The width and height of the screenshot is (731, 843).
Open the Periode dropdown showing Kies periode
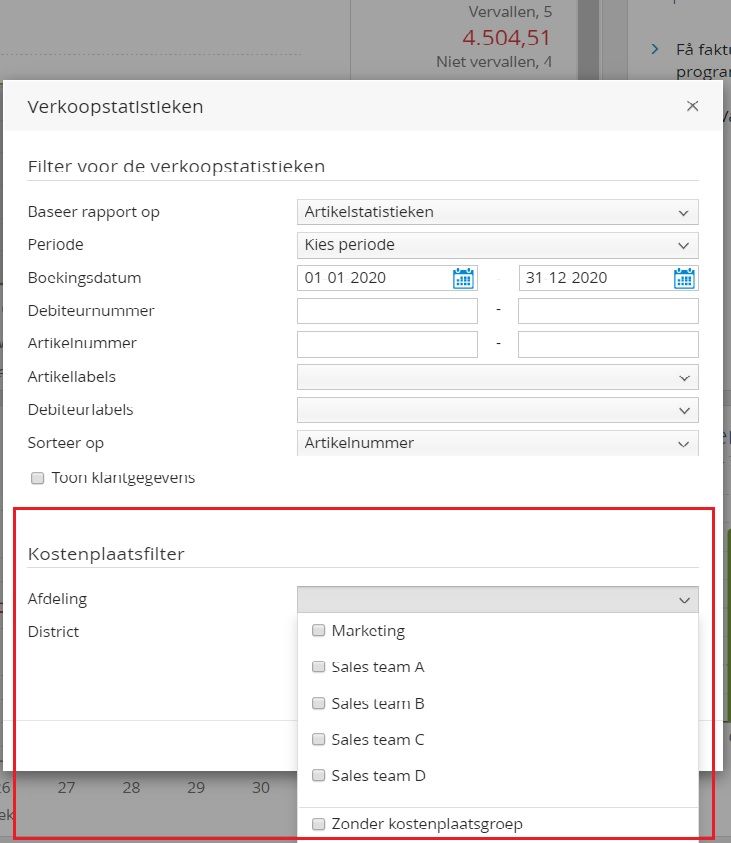click(498, 245)
